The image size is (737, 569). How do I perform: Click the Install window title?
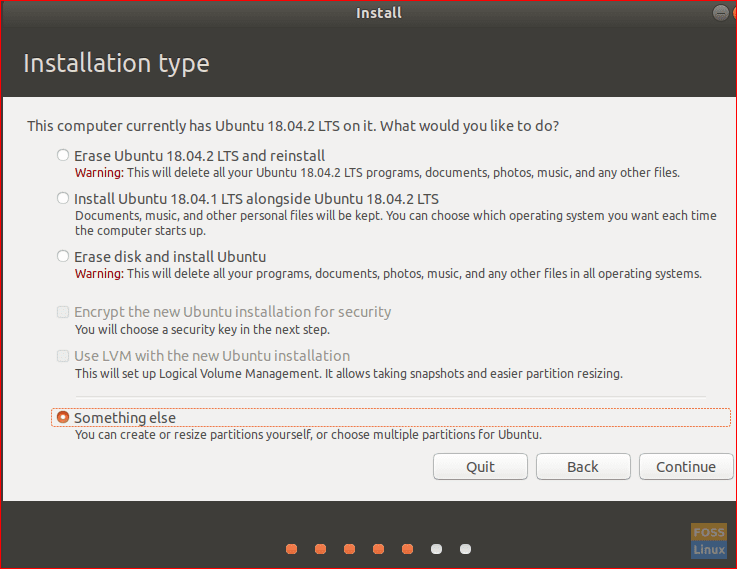(379, 13)
